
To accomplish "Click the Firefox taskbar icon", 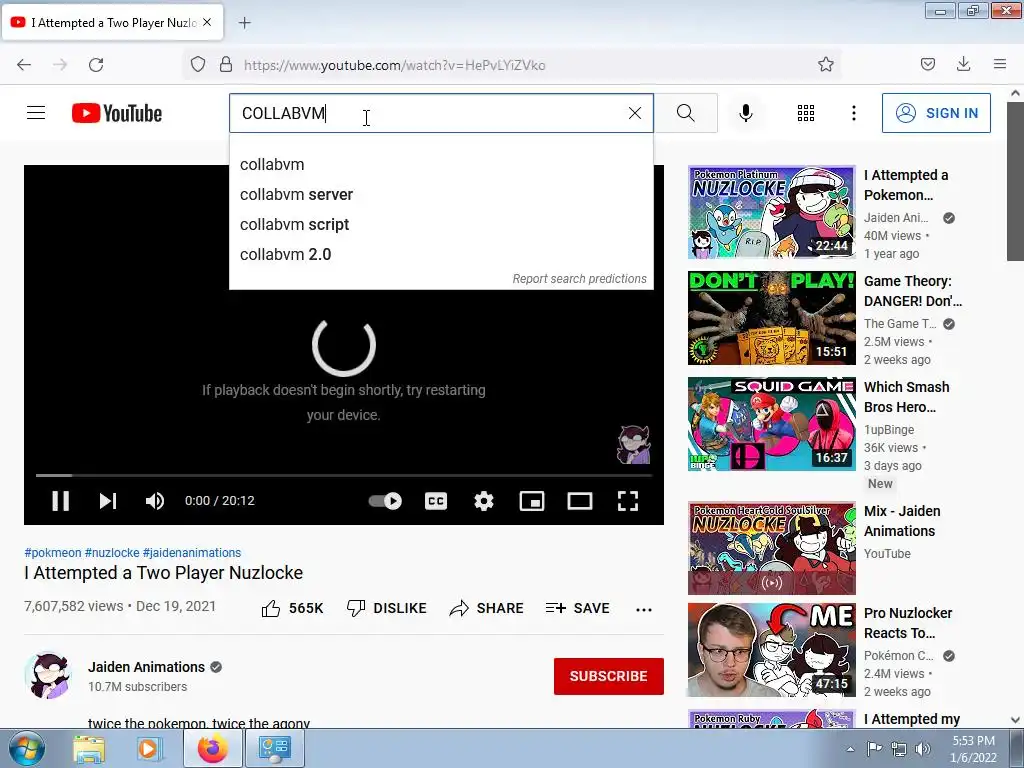I will click(212, 748).
